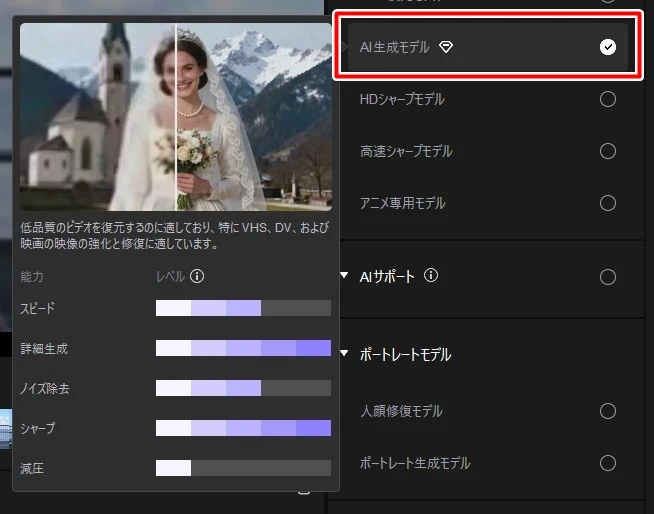Screen dimensions: 654x514
Task: Click the 詳細生成 row label
Action: (44, 348)
